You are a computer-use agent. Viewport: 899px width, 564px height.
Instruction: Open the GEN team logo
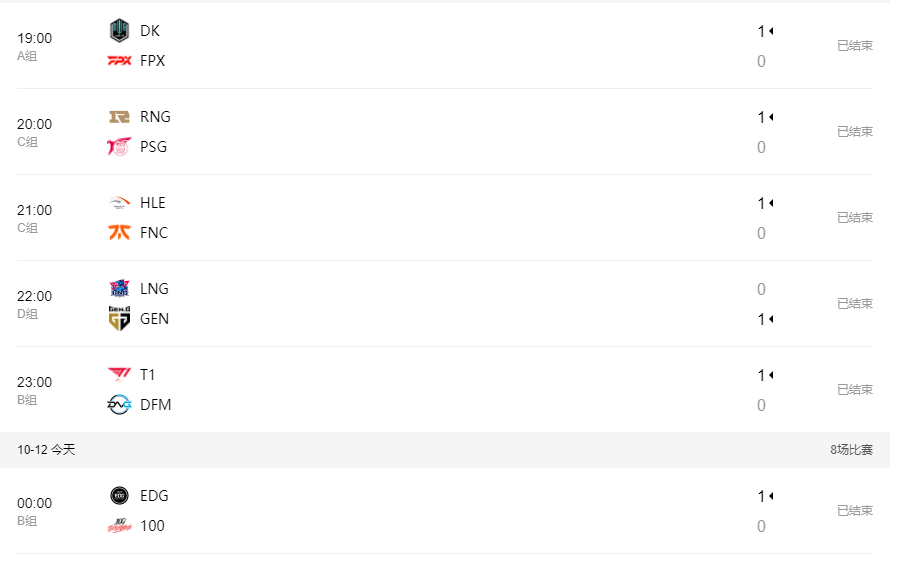[119, 318]
